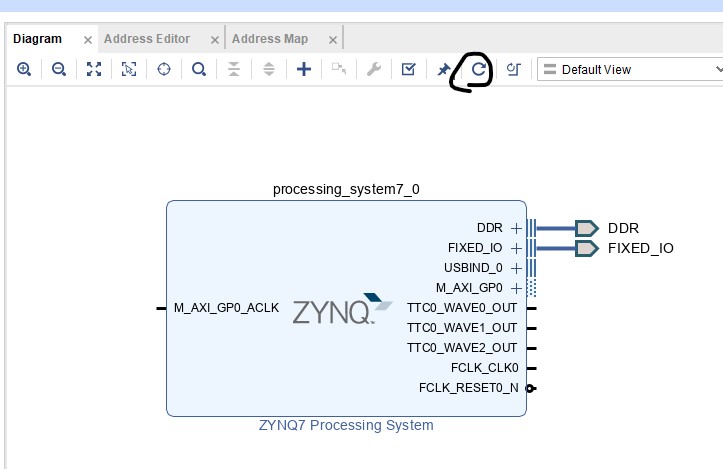723x469 pixels.
Task: Expand the FIXED_IO interface pin
Action: coord(516,248)
